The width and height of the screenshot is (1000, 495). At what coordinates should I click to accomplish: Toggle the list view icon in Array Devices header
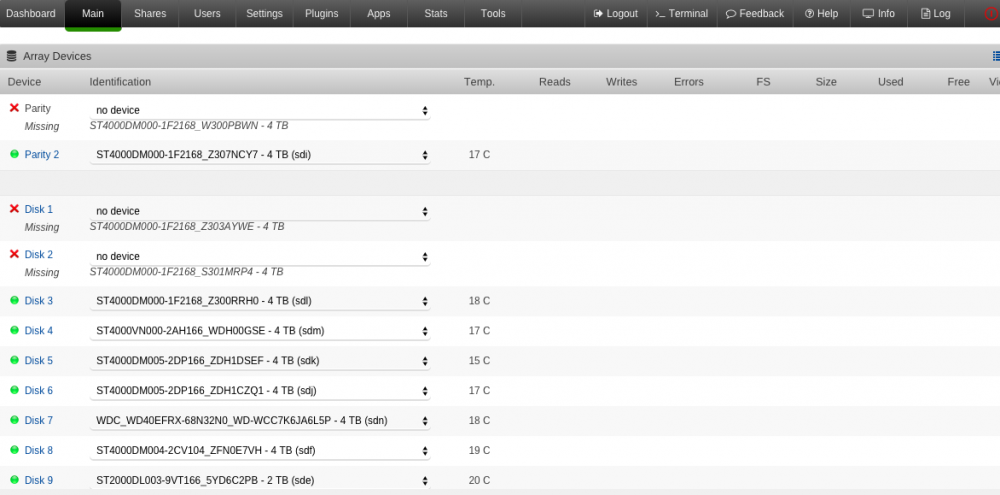click(x=996, y=56)
